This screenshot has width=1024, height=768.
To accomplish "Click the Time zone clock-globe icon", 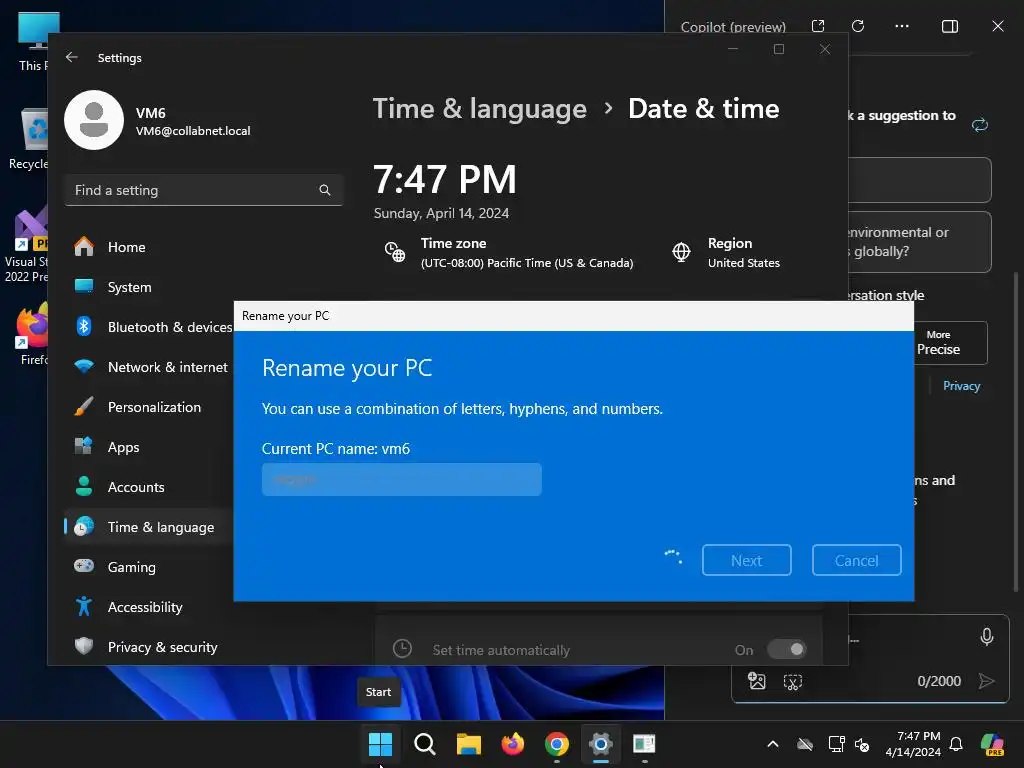I will [395, 252].
